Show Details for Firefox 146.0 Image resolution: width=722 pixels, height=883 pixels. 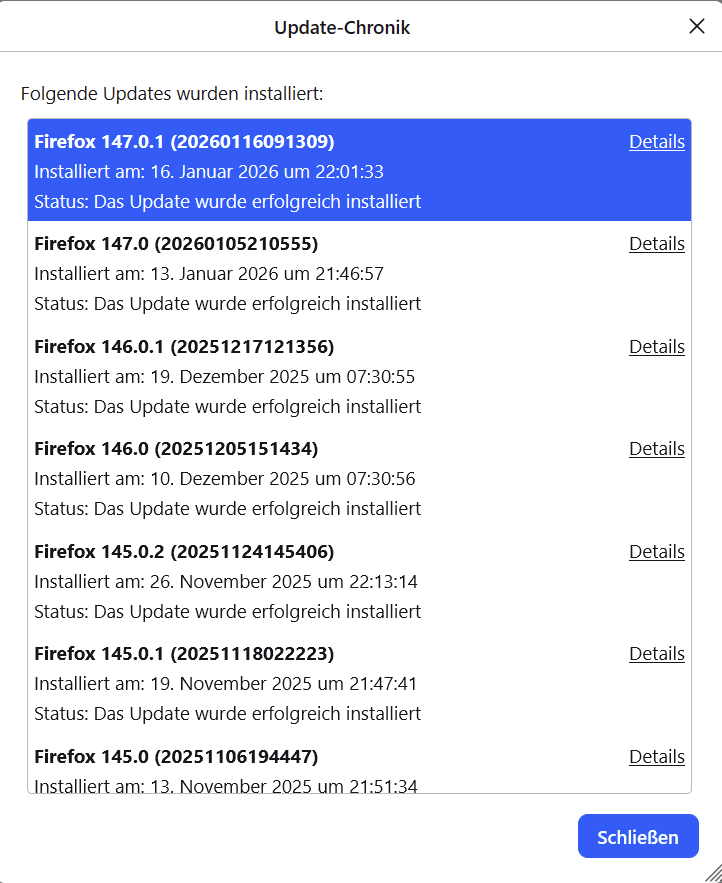click(656, 449)
